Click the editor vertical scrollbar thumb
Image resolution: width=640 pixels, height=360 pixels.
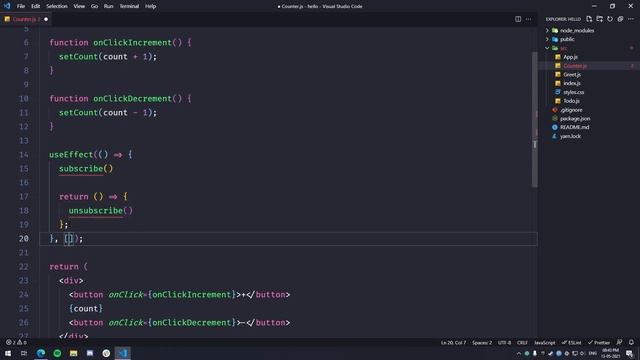(x=534, y=119)
